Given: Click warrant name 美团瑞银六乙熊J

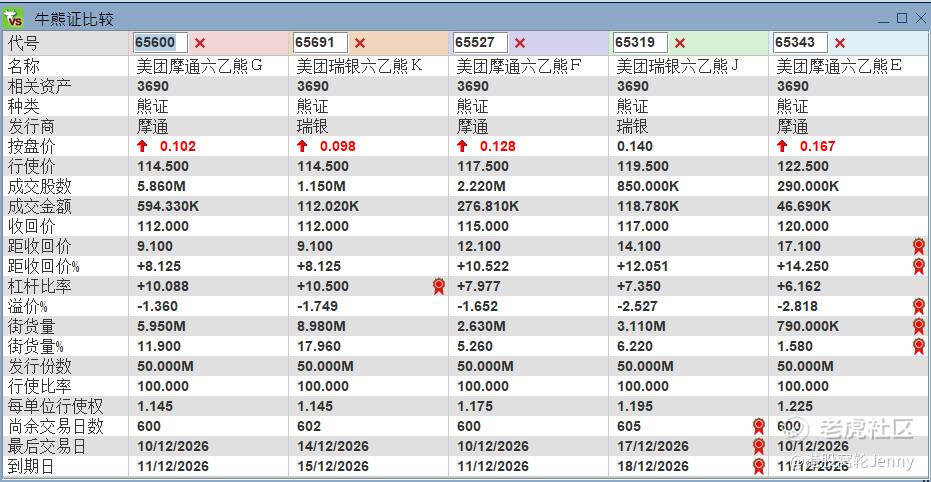Looking at the screenshot, I should pos(677,66).
